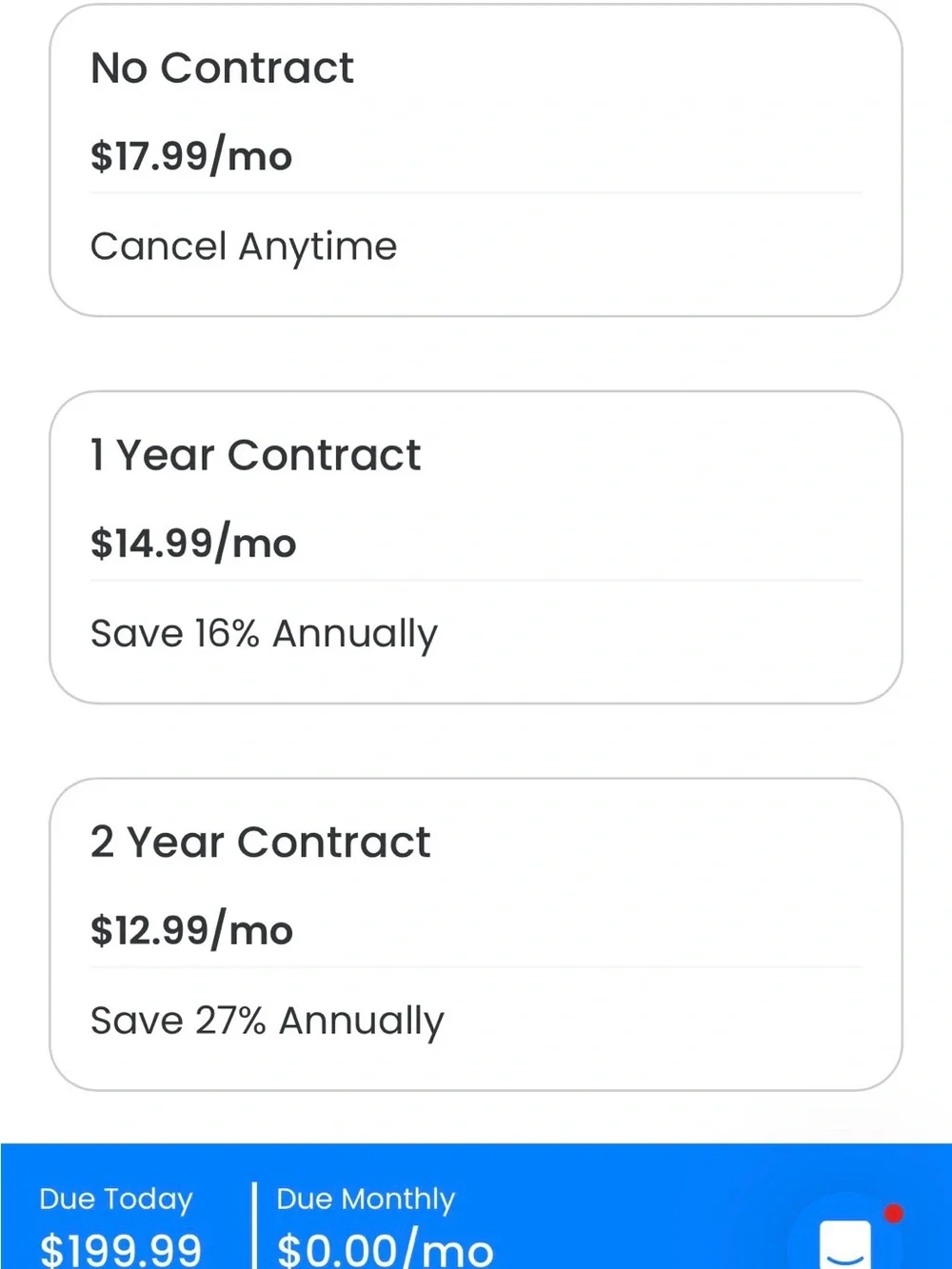Pick the 2 Year Contract plan title
The width and height of the screenshot is (952, 1269).
[260, 843]
